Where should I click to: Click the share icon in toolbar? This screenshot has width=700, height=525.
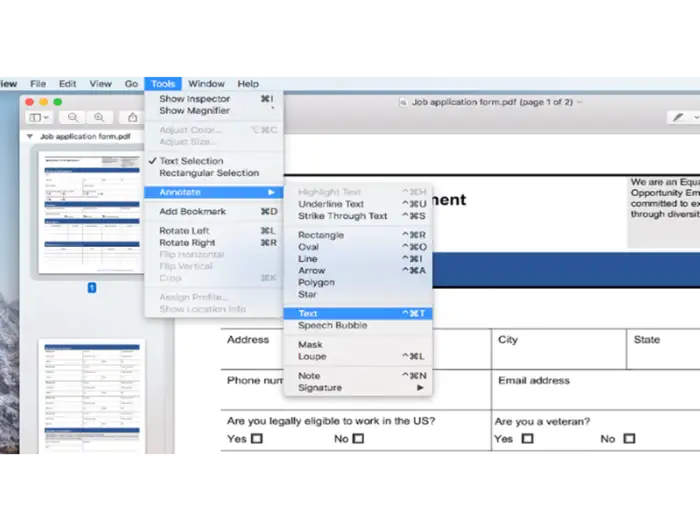[x=132, y=117]
